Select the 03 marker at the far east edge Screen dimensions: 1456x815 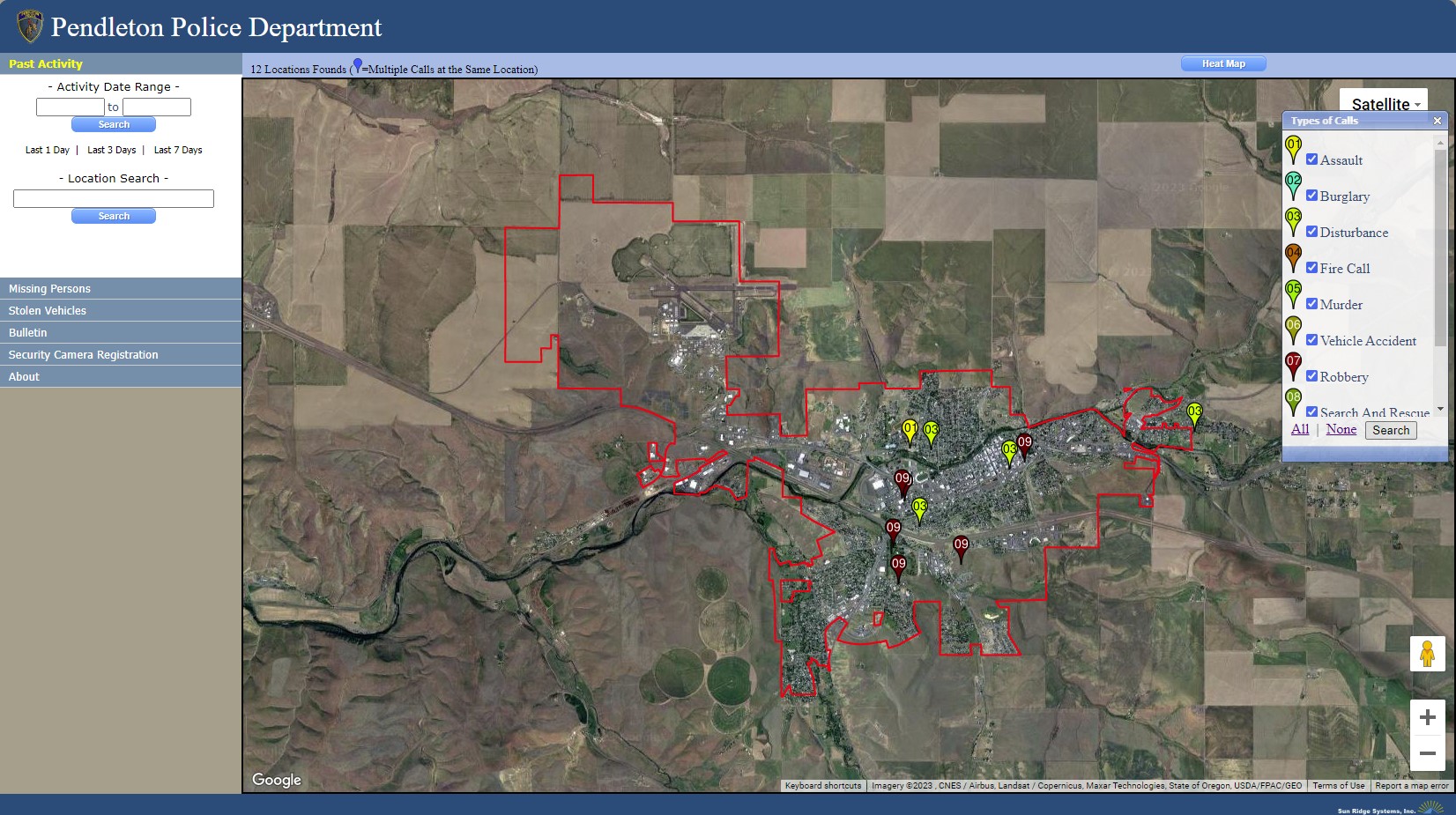coord(1193,412)
